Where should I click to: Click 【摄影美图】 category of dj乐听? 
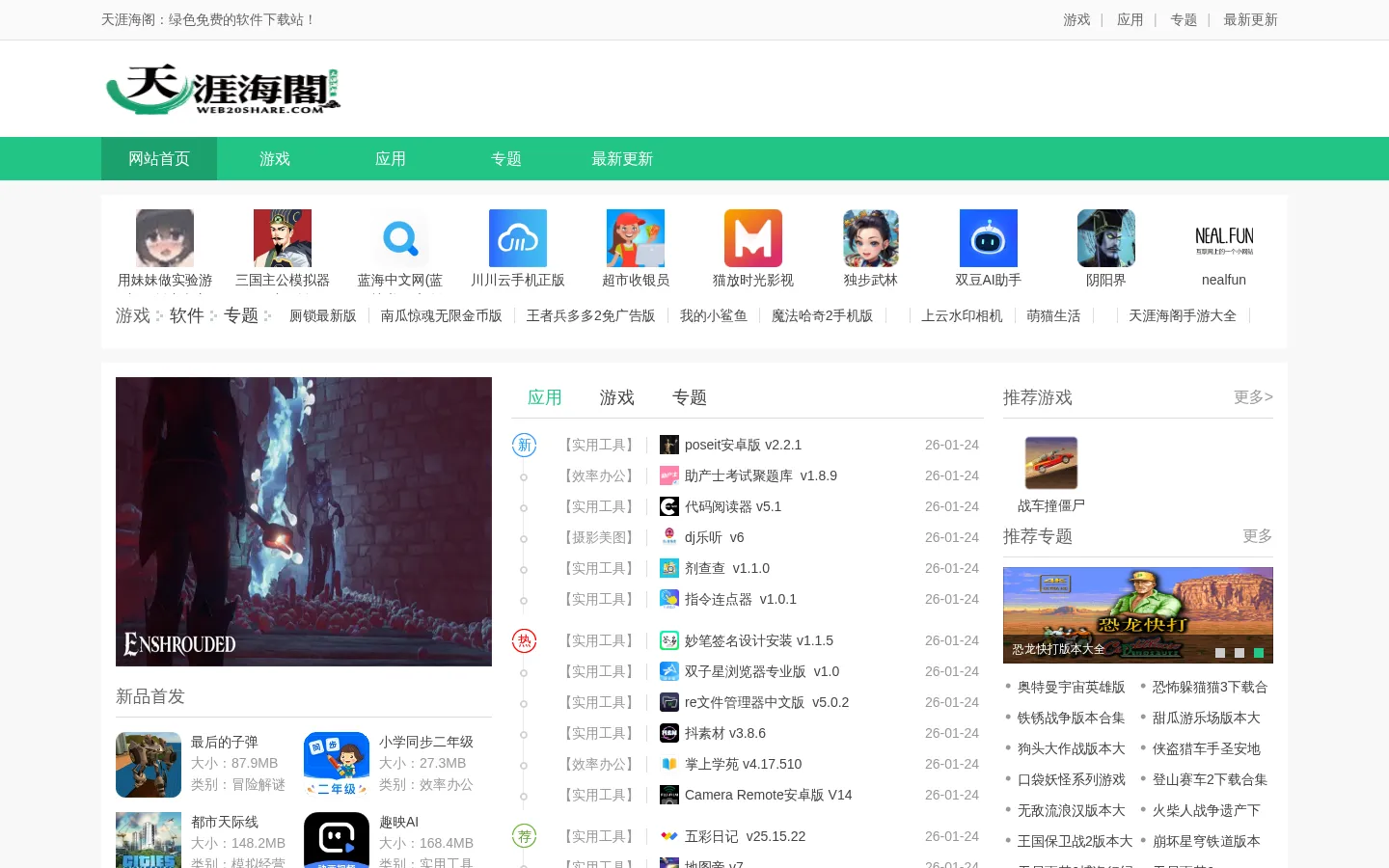pyautogui.click(x=599, y=537)
